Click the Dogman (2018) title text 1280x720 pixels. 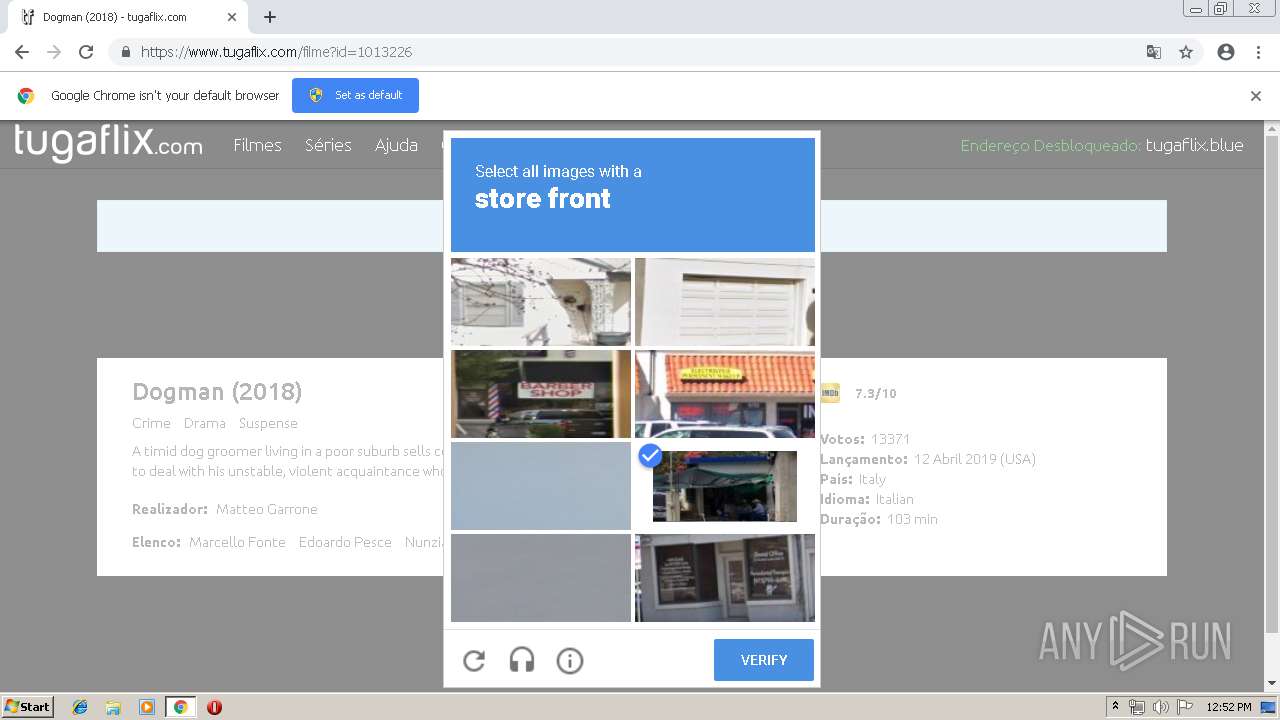click(217, 391)
